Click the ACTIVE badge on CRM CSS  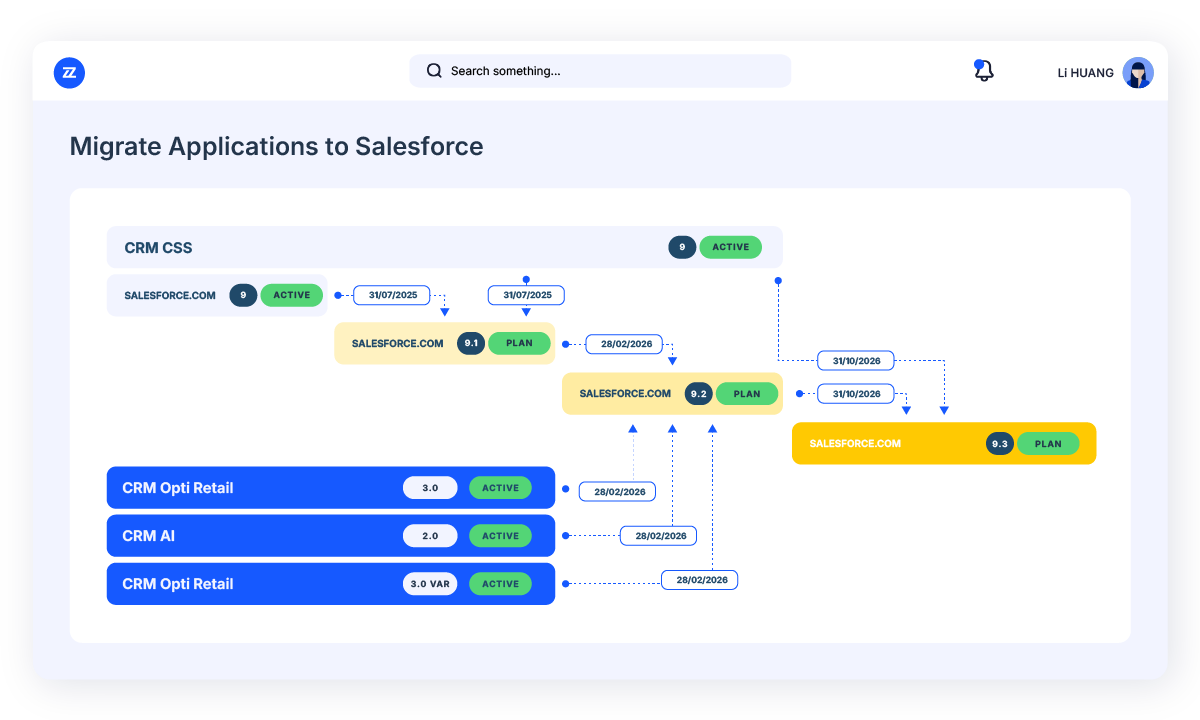730,247
